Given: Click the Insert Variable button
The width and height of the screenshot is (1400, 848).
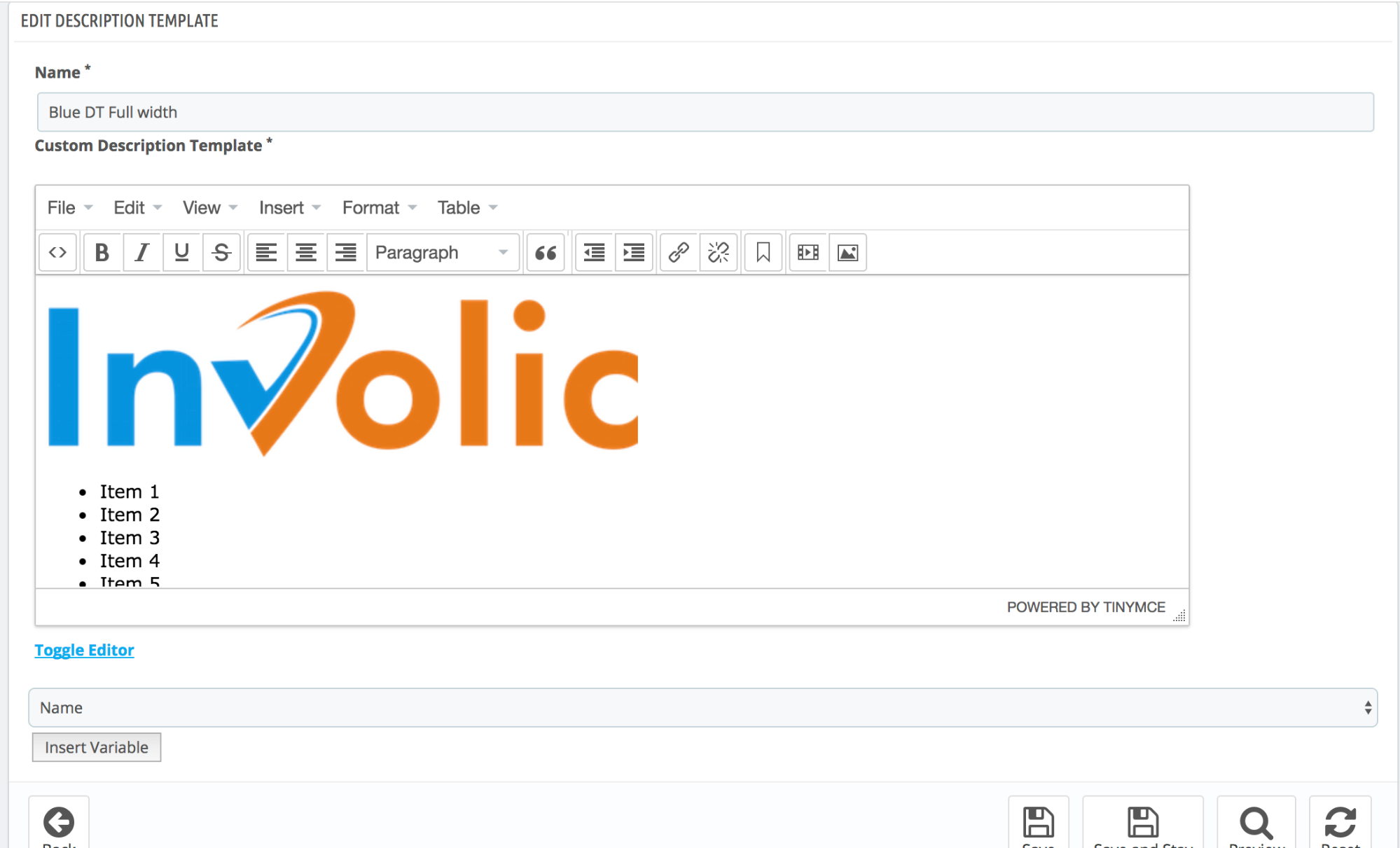Looking at the screenshot, I should (95, 747).
